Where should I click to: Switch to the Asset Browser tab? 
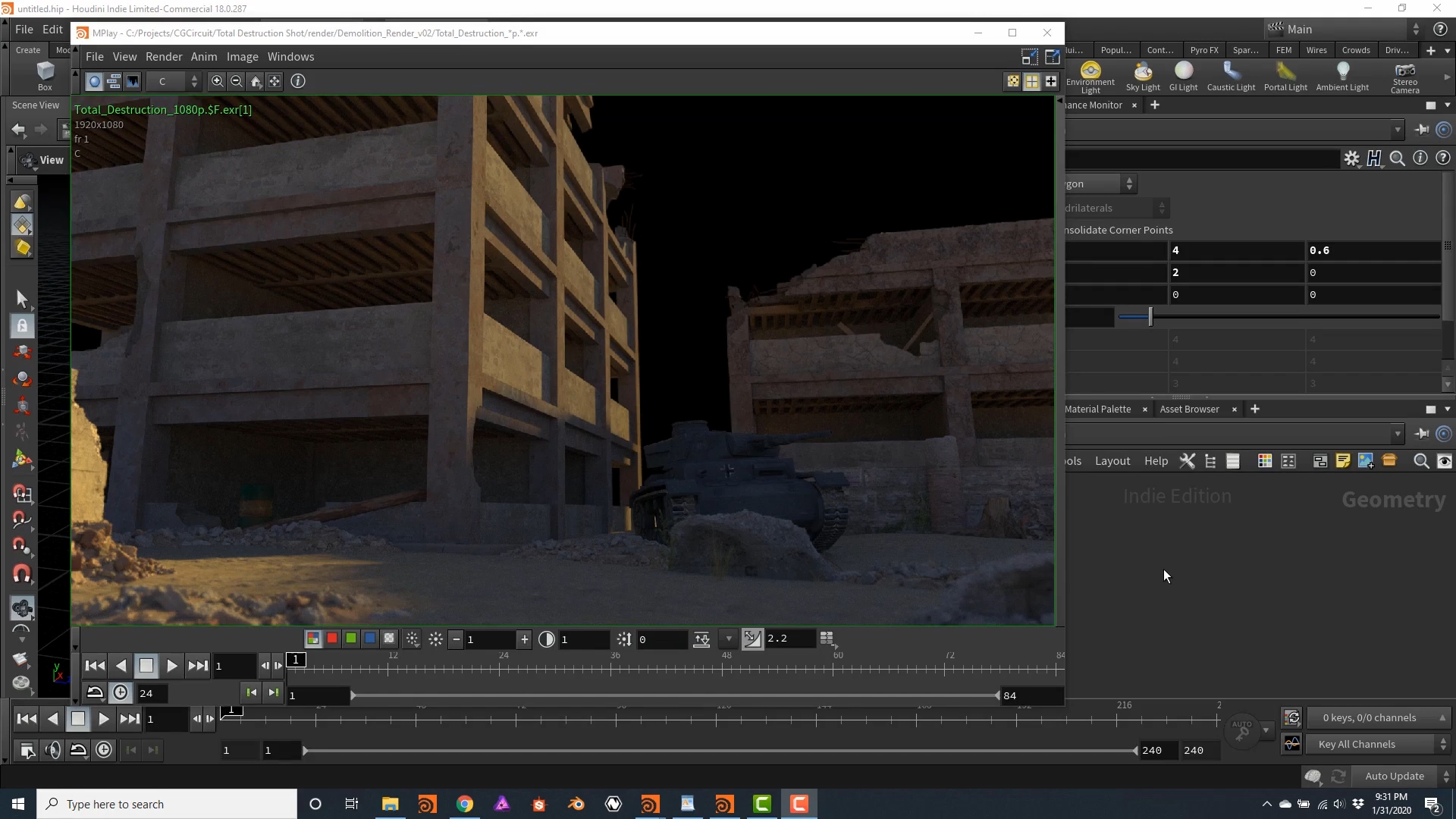pos(1189,409)
